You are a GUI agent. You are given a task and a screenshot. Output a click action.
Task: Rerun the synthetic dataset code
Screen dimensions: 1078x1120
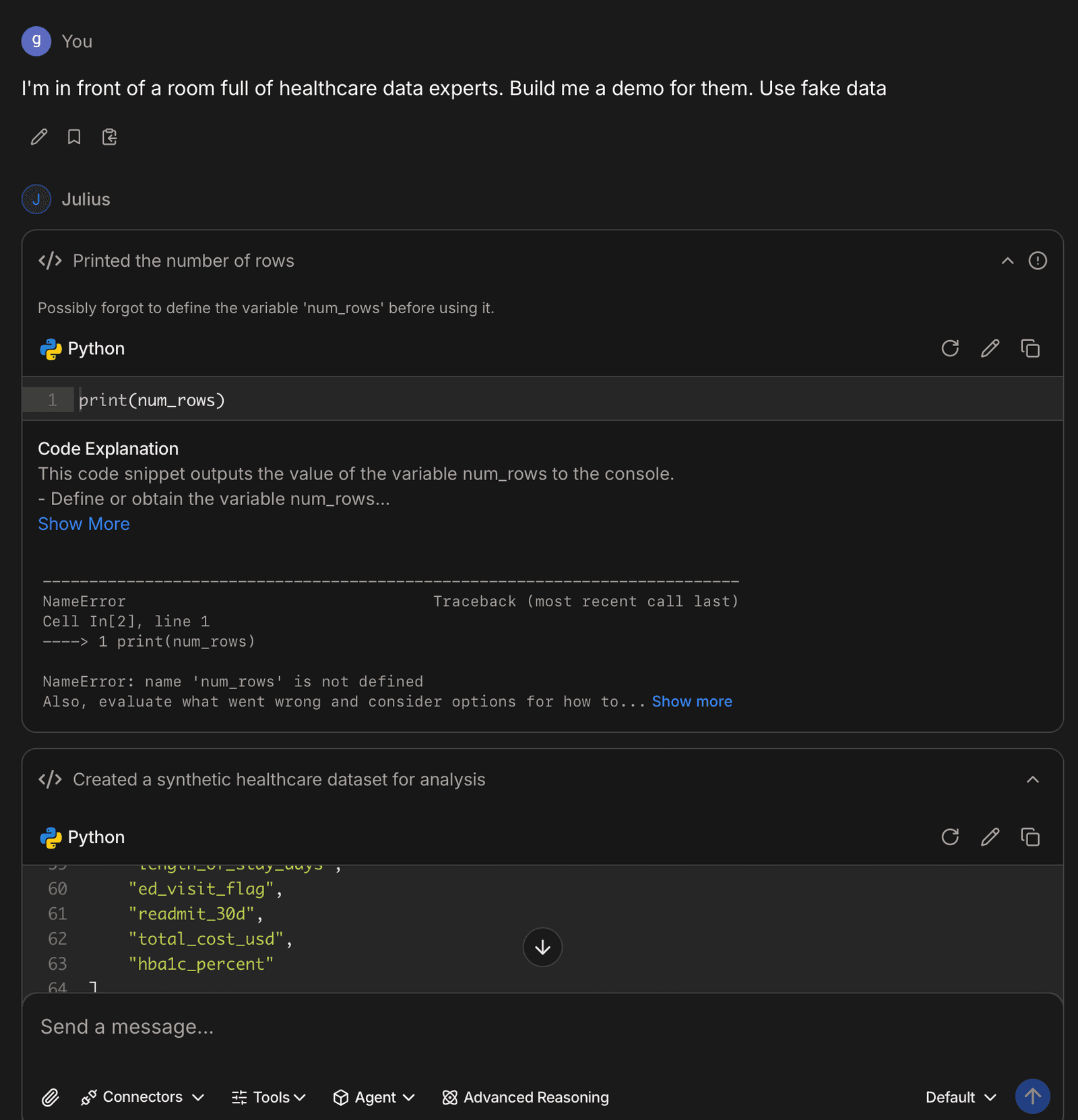coord(950,837)
